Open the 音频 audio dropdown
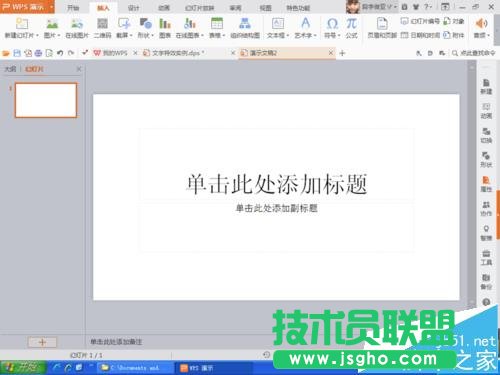500x375 pixels. coord(482,28)
